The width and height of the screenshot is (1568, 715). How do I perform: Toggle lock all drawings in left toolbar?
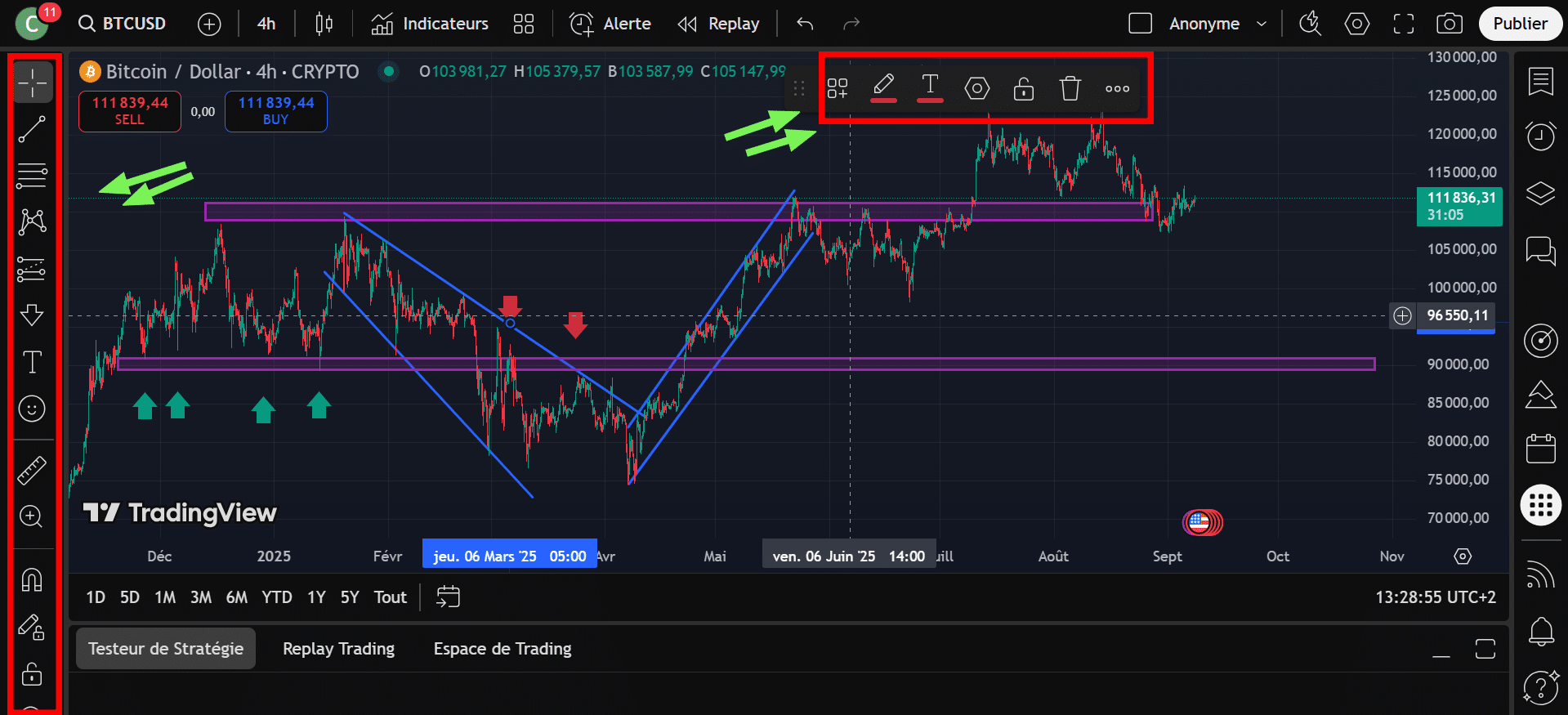[32, 674]
